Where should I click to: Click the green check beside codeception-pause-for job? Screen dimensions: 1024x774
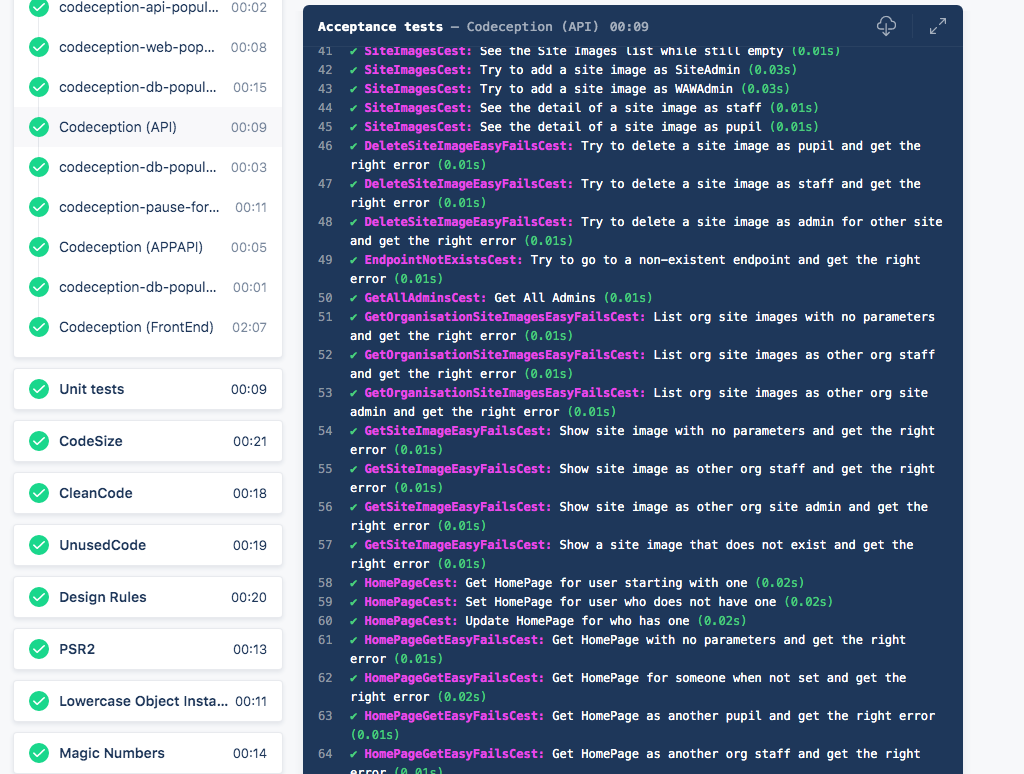coord(38,207)
